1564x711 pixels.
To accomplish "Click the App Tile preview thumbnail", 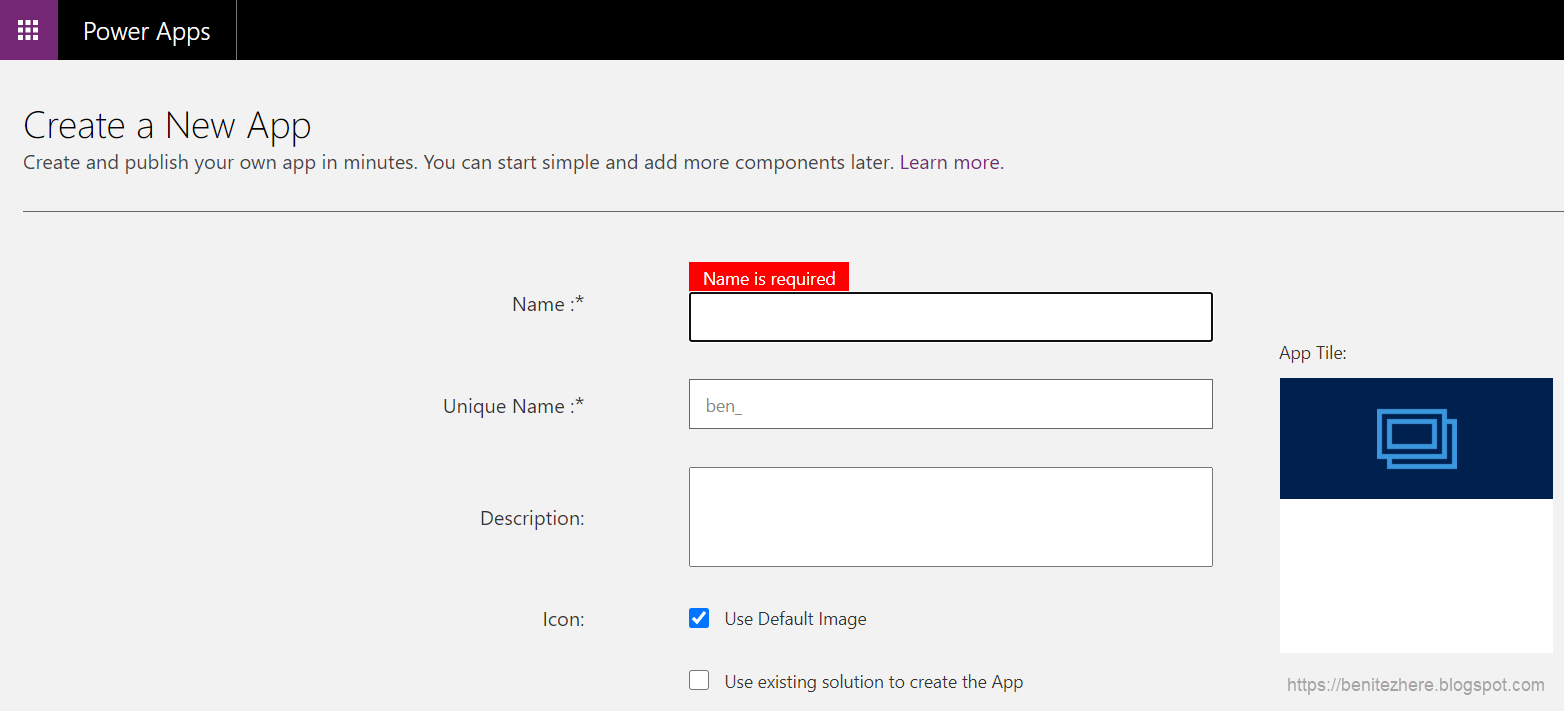I will pyautogui.click(x=1416, y=515).
